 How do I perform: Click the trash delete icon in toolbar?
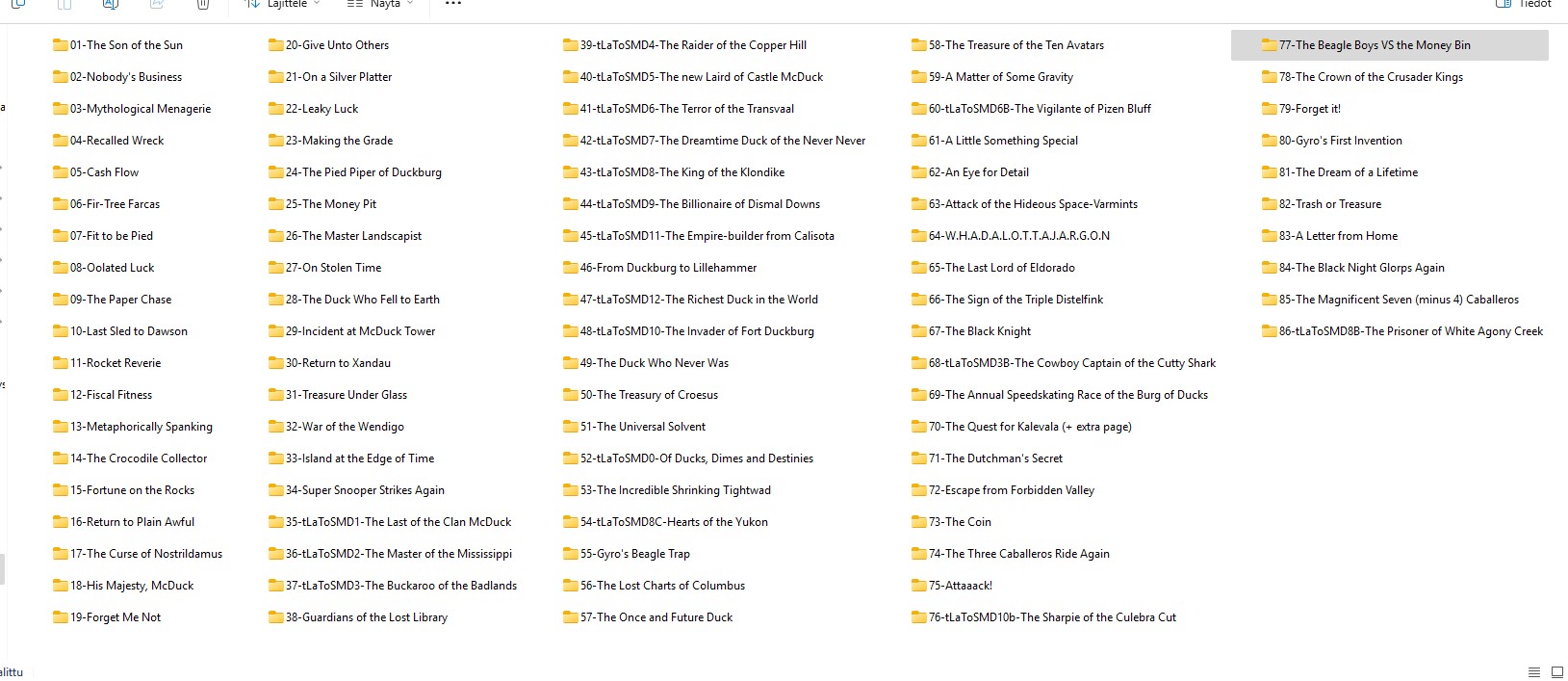202,4
